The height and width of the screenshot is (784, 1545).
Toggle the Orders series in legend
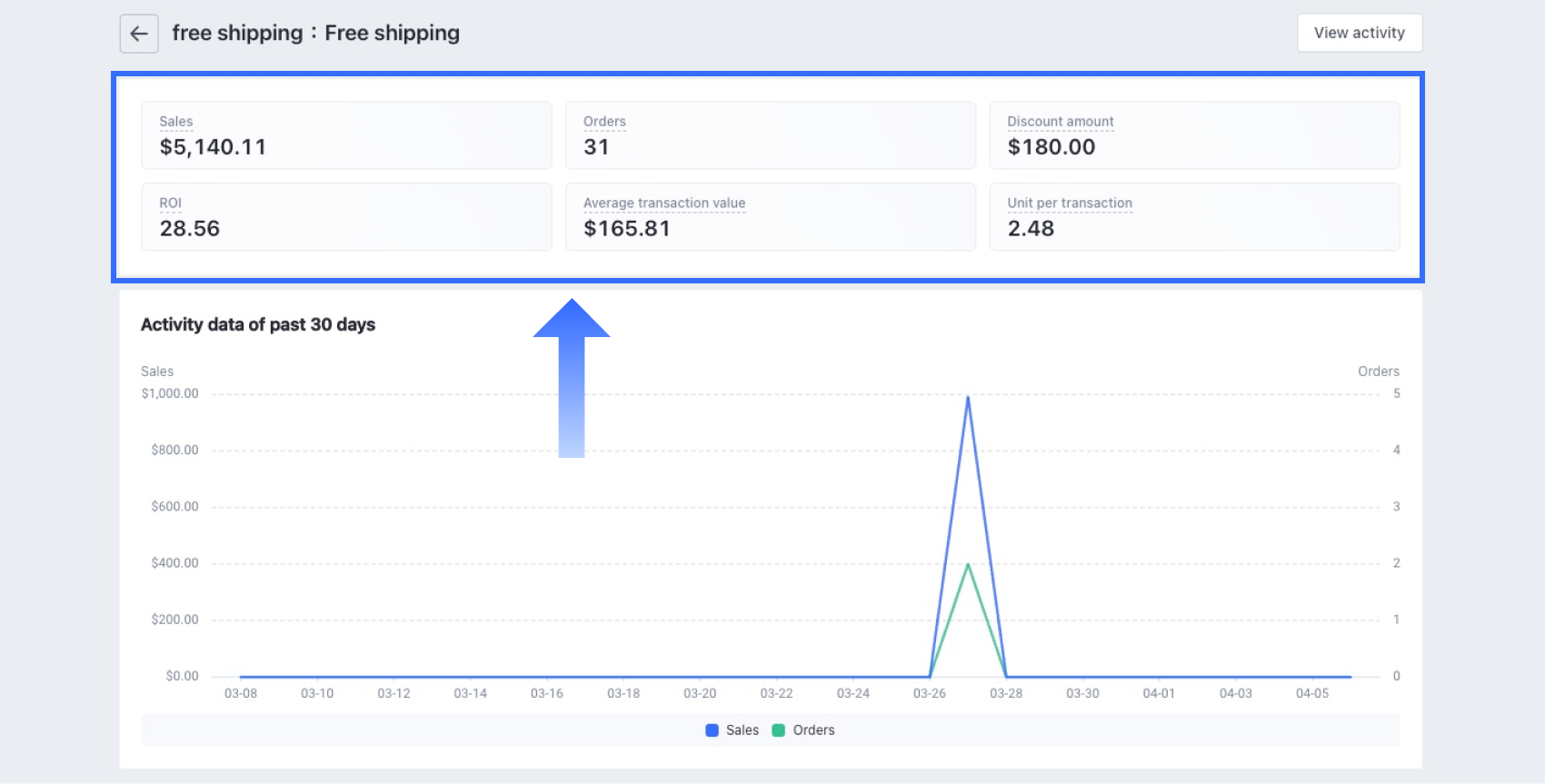pos(812,730)
